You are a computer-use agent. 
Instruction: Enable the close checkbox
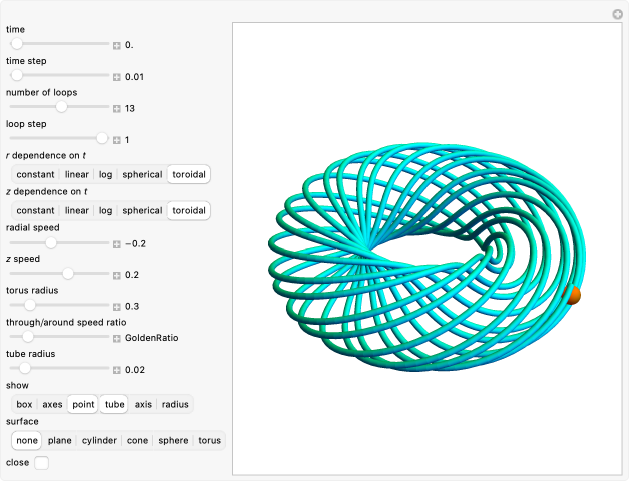pyautogui.click(x=41, y=463)
